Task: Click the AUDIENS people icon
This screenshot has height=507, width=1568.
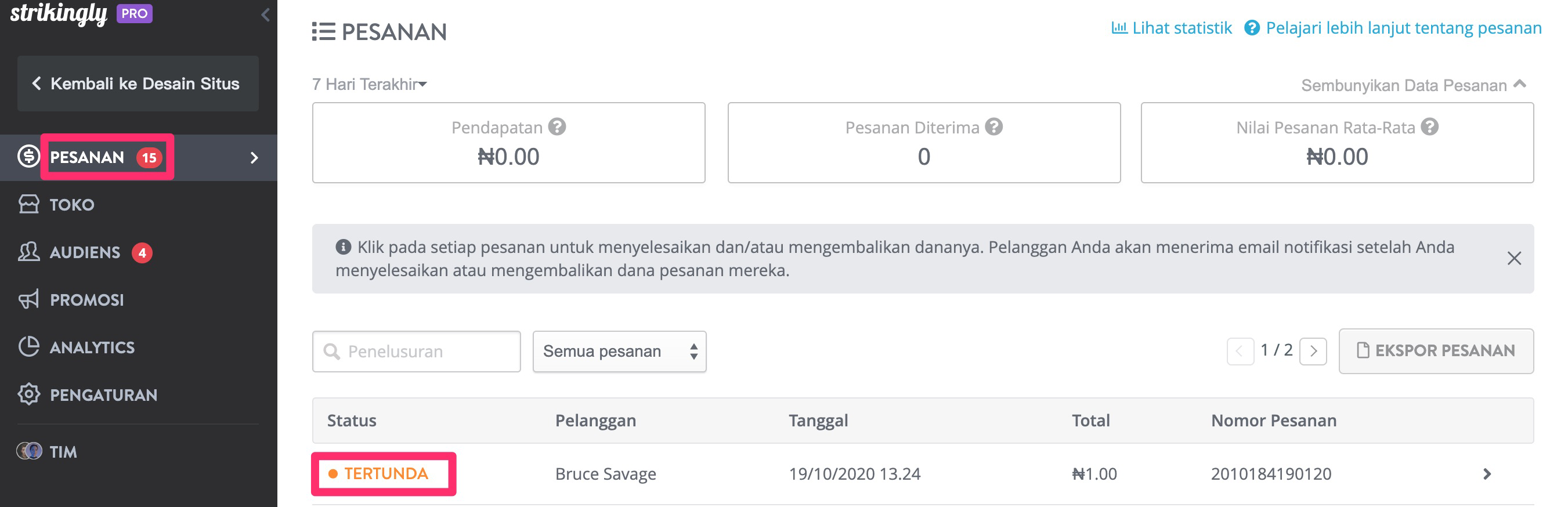Action: point(28,251)
